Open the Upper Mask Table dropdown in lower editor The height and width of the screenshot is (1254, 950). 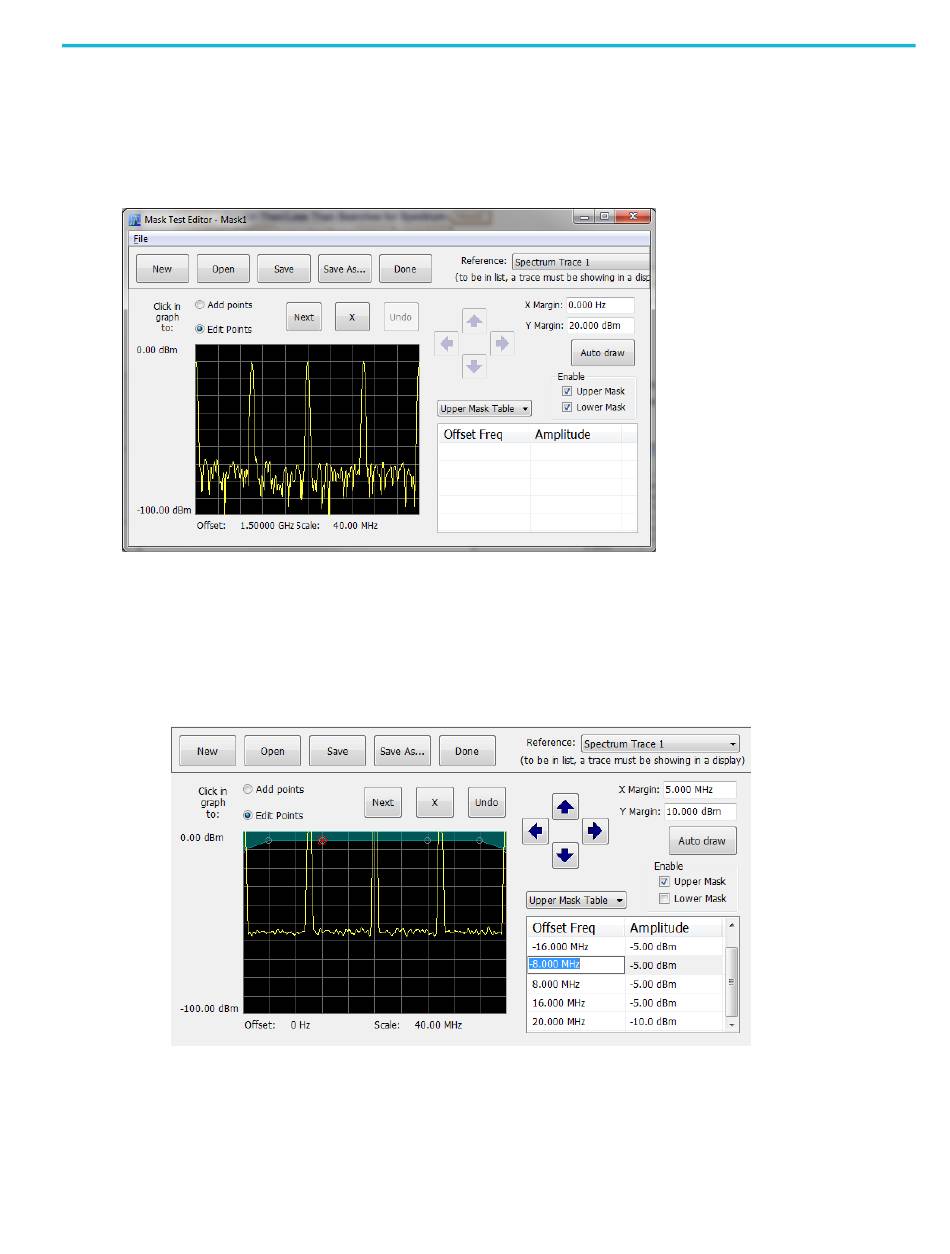pos(576,900)
